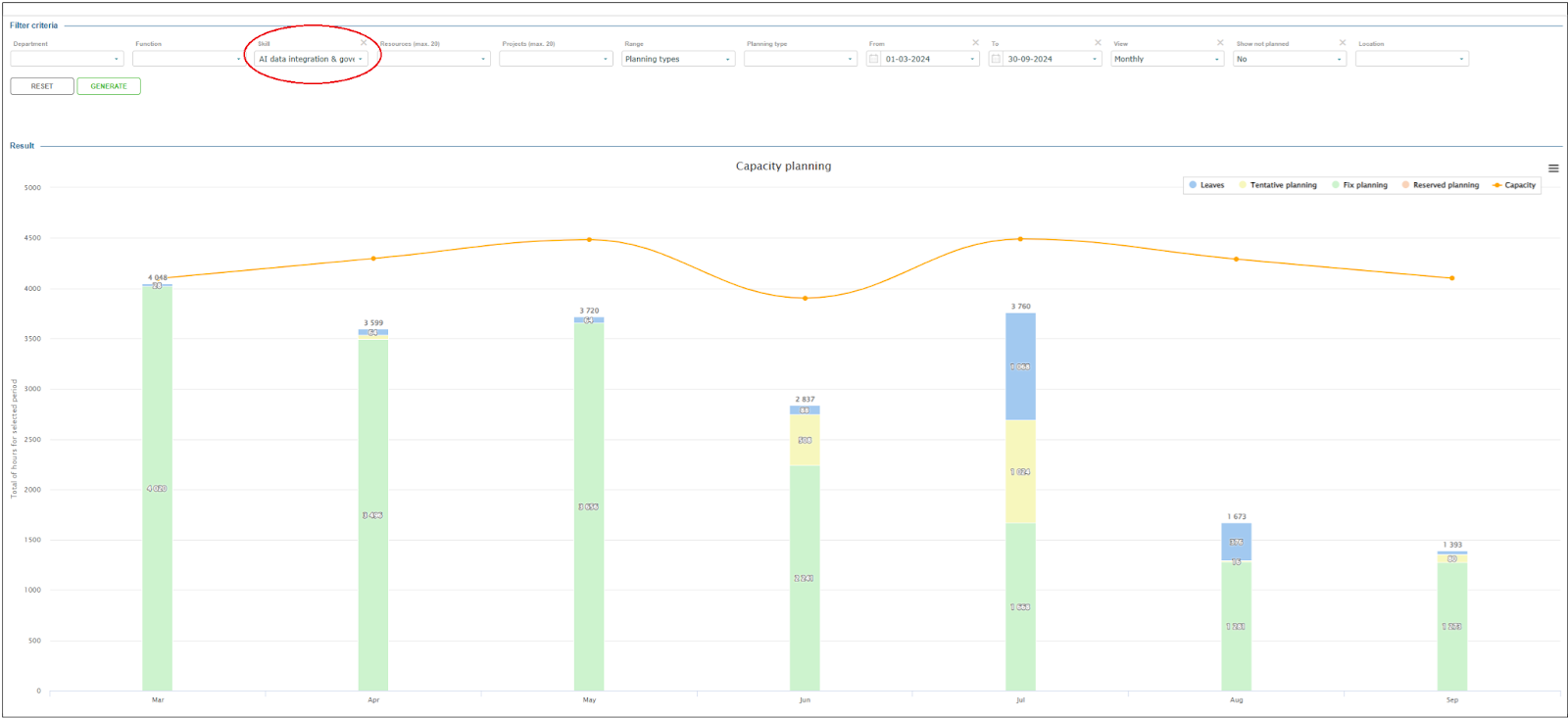The image size is (1568, 718).
Task: Clear the From date filter
Action: pyautogui.click(x=975, y=43)
